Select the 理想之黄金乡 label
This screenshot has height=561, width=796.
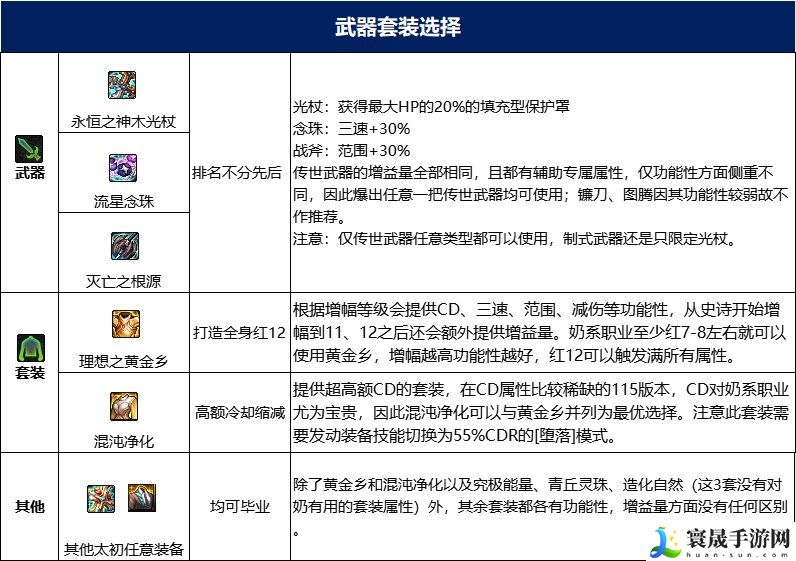(x=123, y=361)
